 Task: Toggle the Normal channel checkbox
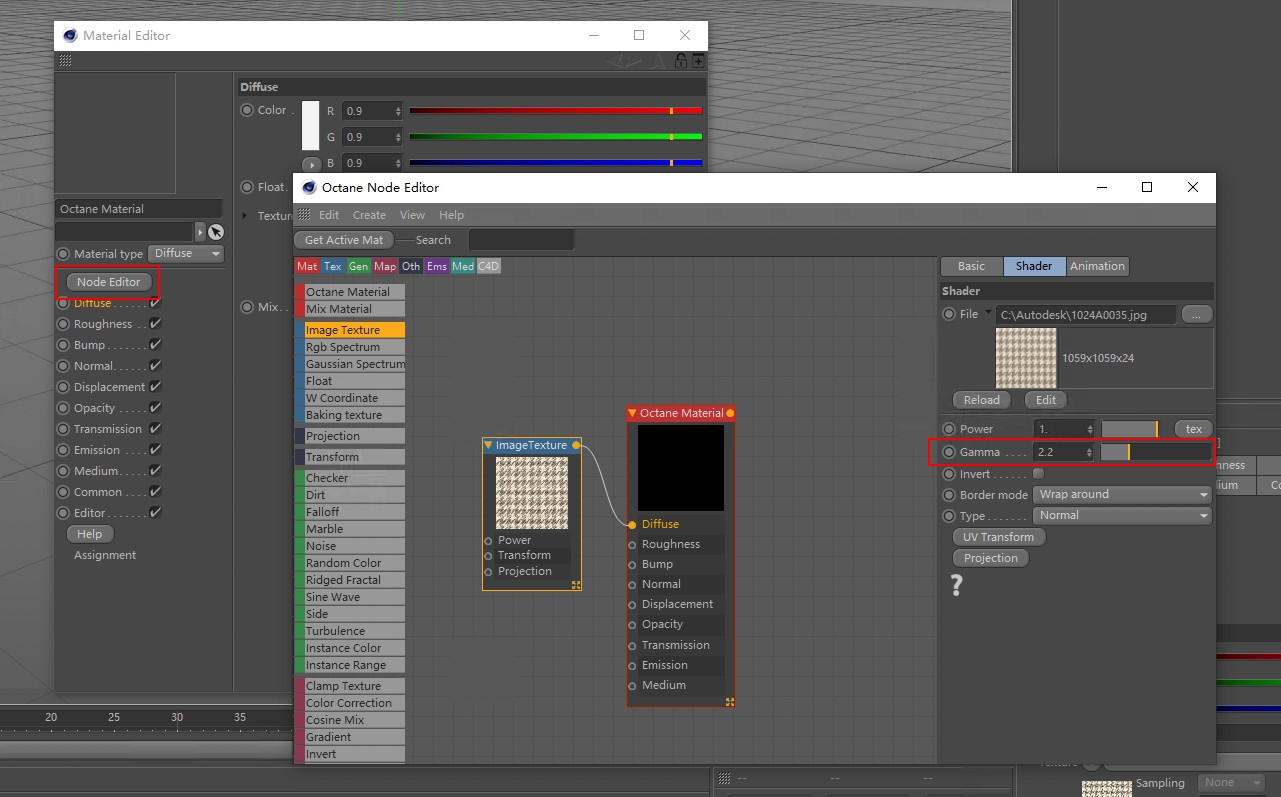coord(155,366)
